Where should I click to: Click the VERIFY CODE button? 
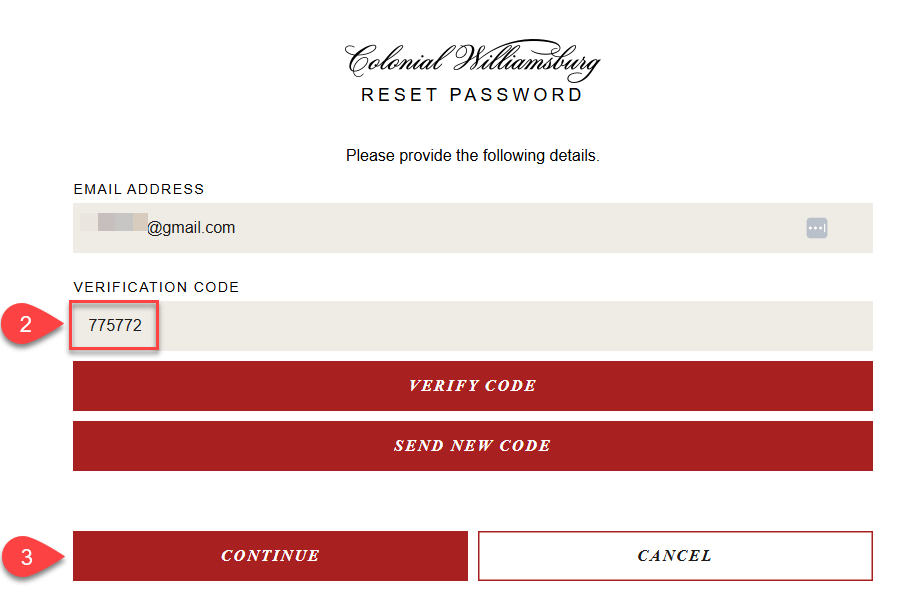[473, 386]
